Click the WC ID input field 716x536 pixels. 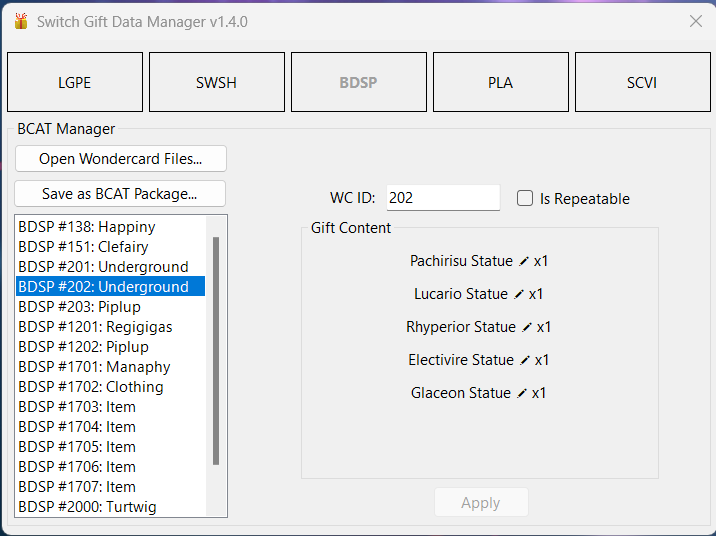click(x=443, y=198)
